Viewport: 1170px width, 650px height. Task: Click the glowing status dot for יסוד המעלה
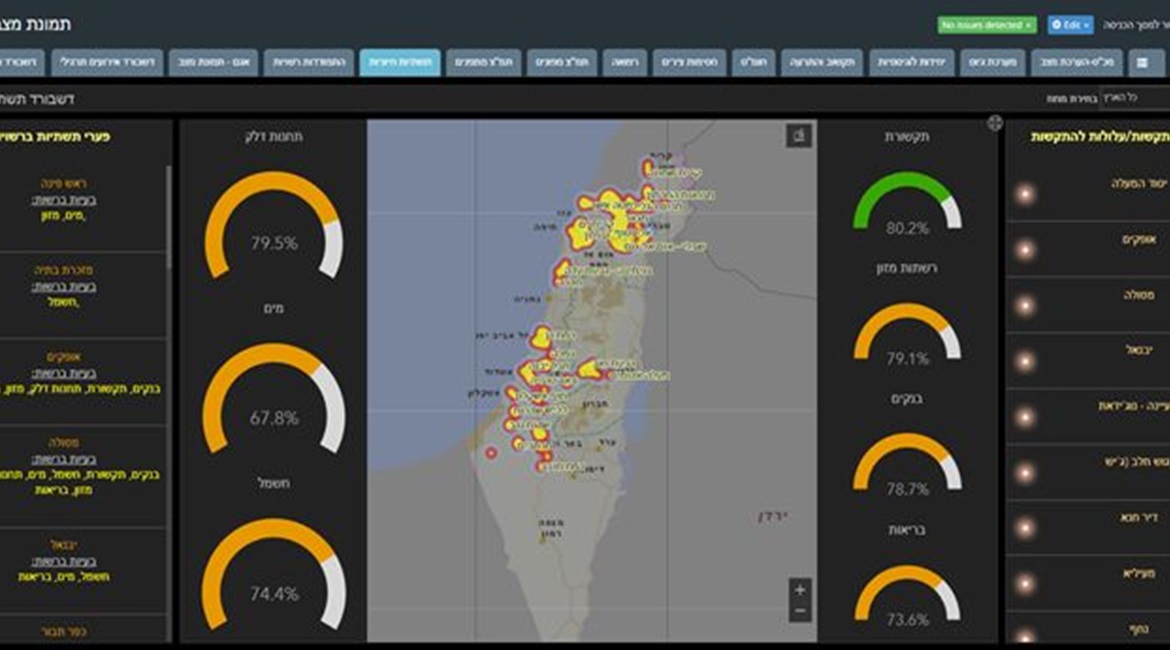click(1025, 194)
